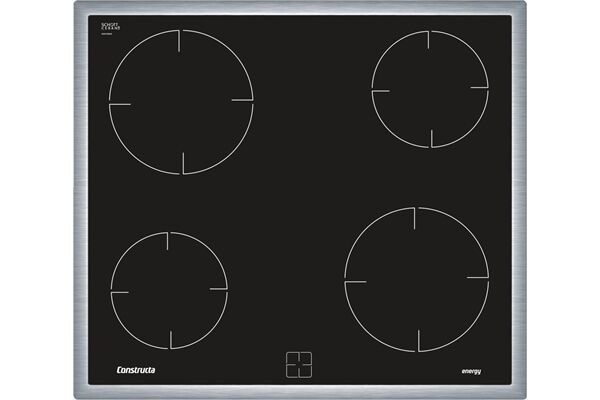Click right tick mark of bottom-left burner ring
Viewport: 600px width, 400px height.
[x=218, y=289]
